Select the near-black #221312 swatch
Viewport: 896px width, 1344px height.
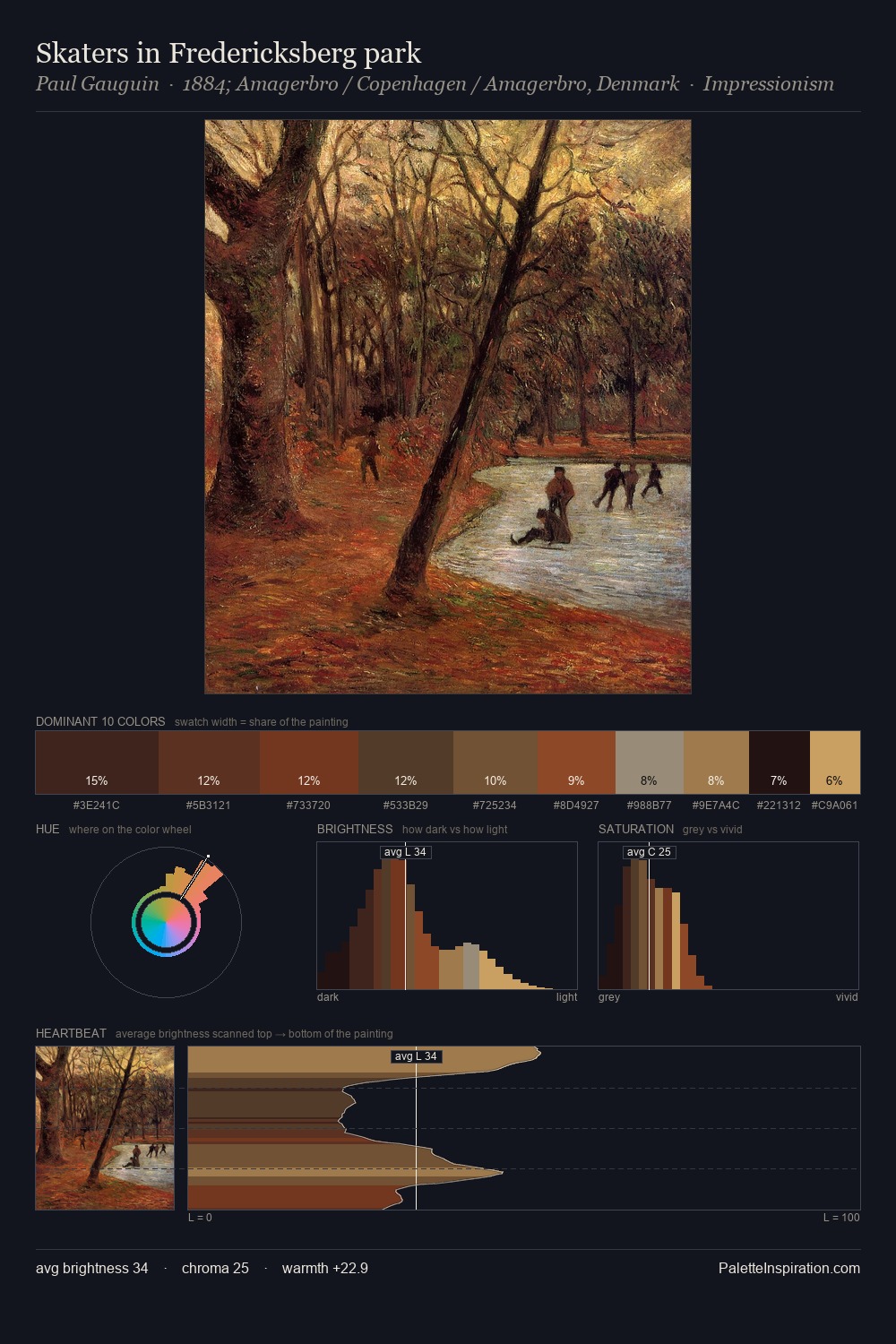coord(780,762)
